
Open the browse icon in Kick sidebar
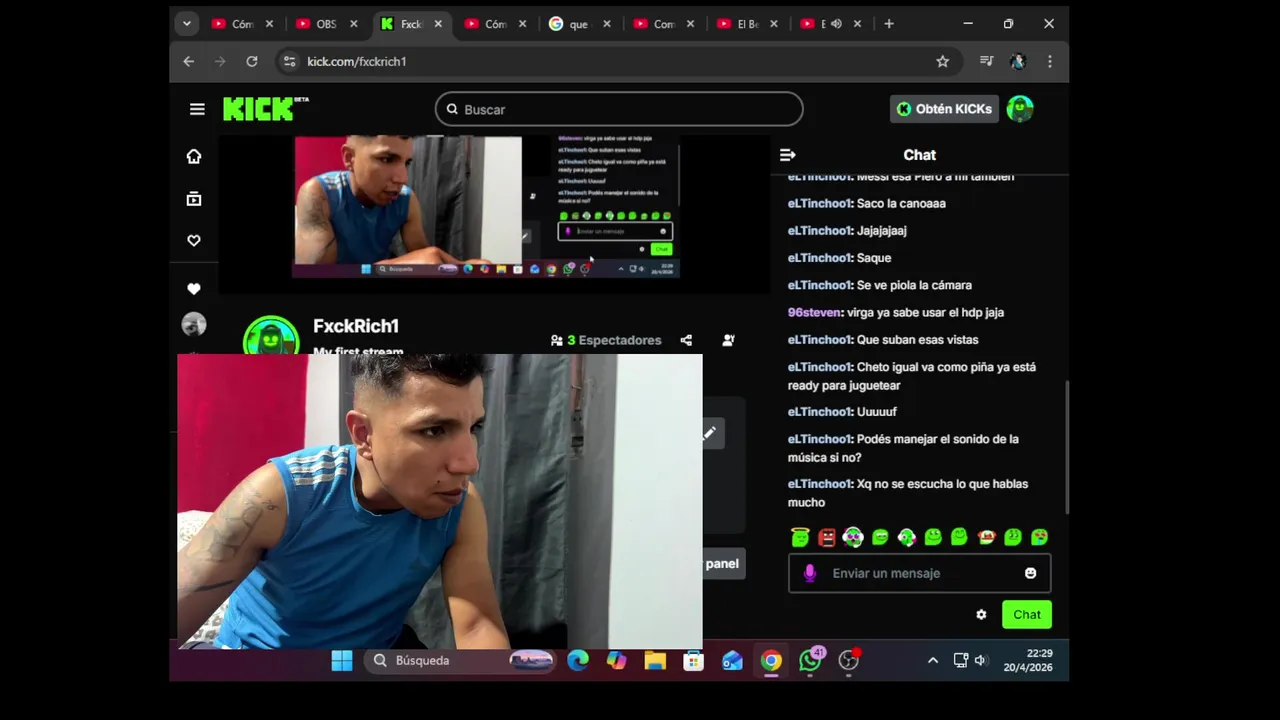tap(194, 199)
